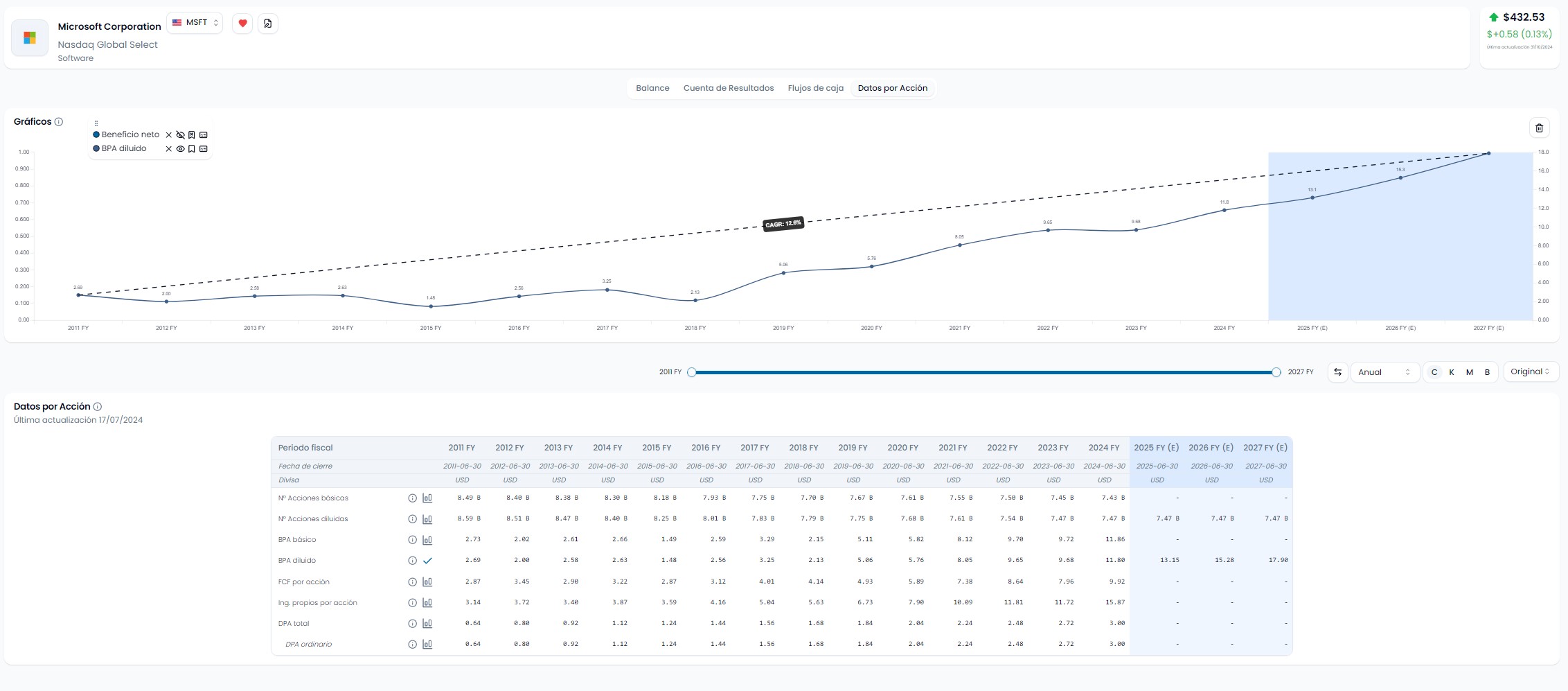
Task: Click the CAGR: 12.8% chart label
Action: pos(783,224)
